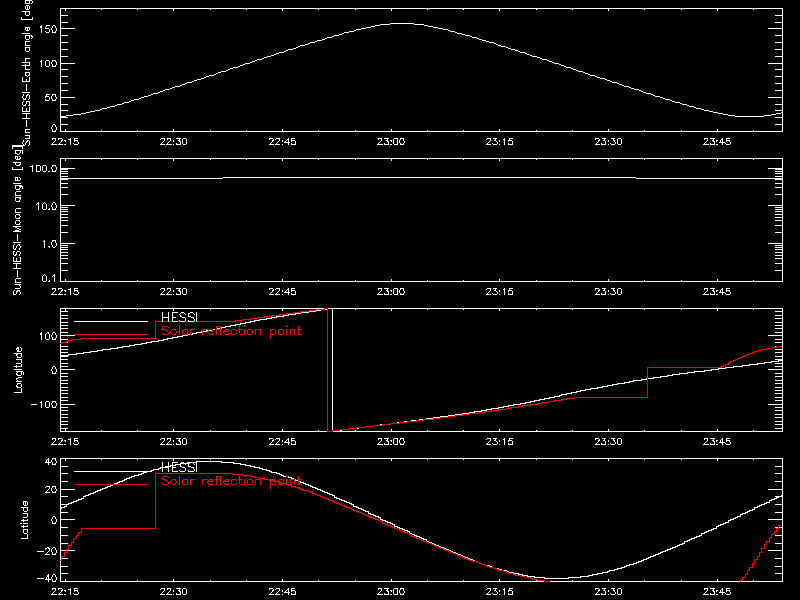Select Solar reflection point legend in Longitude plot
The width and height of the screenshot is (800, 600).
[x=231, y=331]
